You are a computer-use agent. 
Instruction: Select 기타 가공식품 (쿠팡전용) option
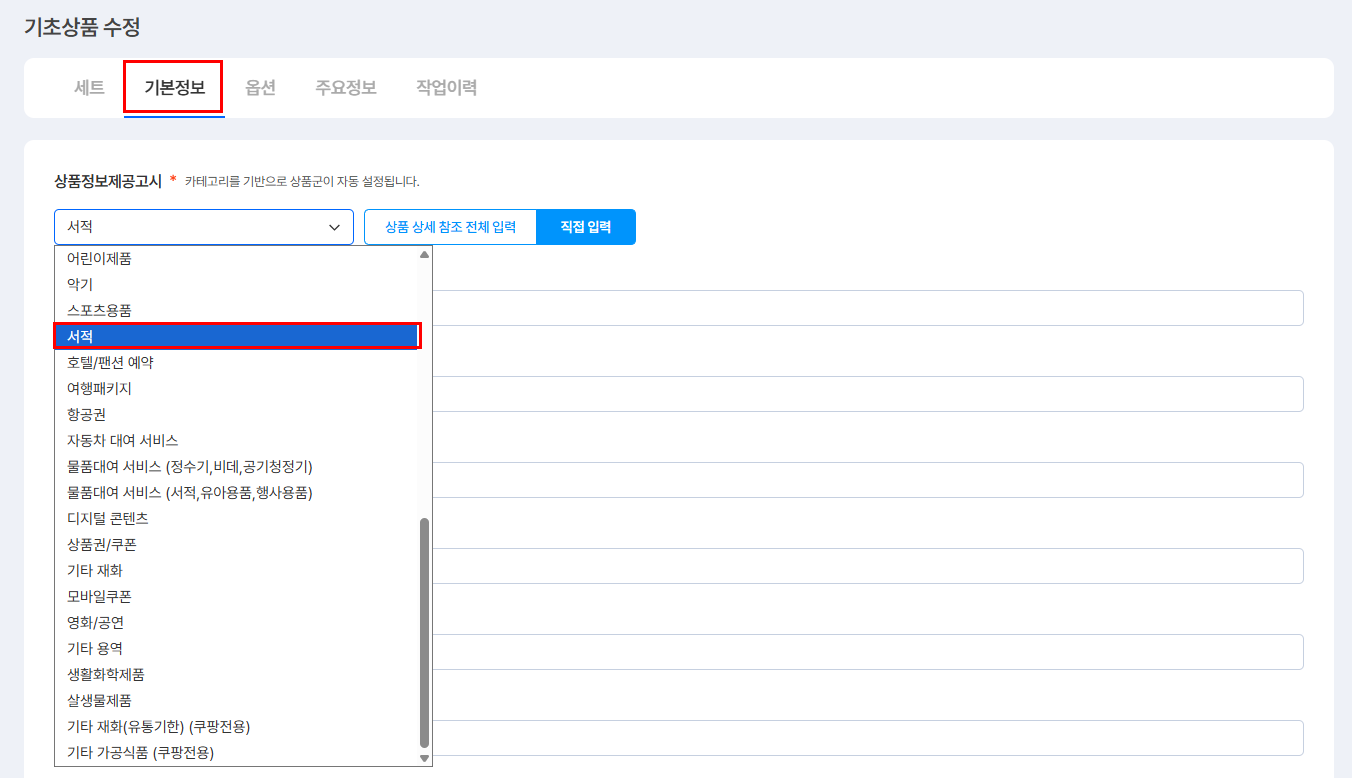pyautogui.click(x=140, y=753)
